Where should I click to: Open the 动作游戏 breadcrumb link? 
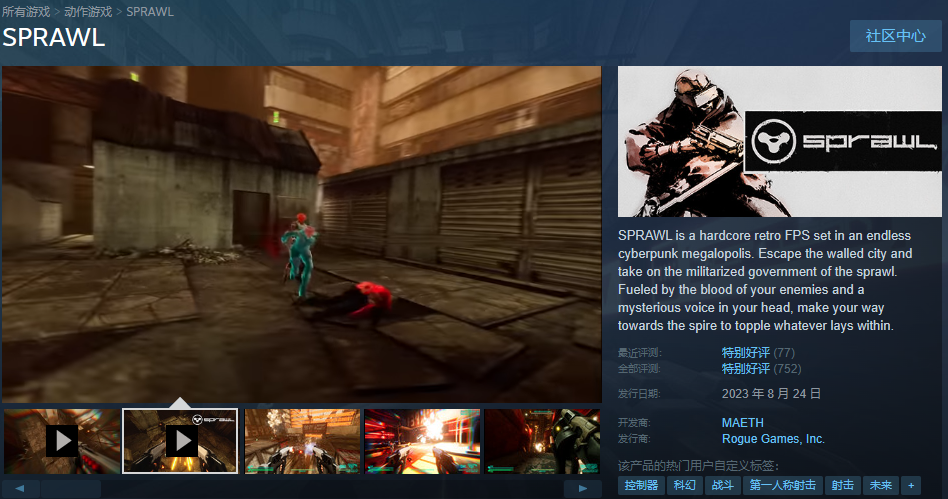(88, 11)
